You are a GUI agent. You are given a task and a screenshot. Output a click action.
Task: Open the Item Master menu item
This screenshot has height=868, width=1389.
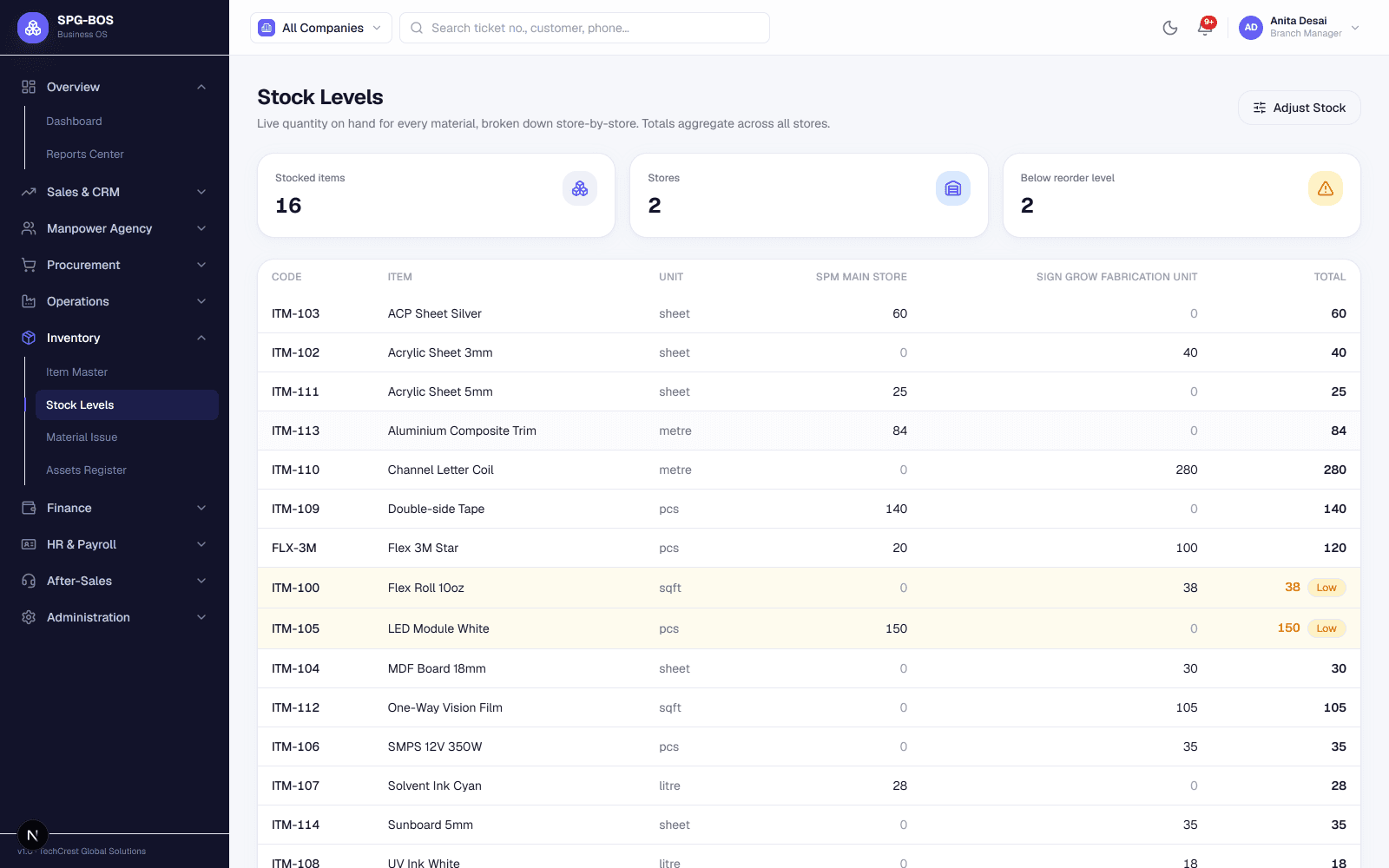pos(127,372)
